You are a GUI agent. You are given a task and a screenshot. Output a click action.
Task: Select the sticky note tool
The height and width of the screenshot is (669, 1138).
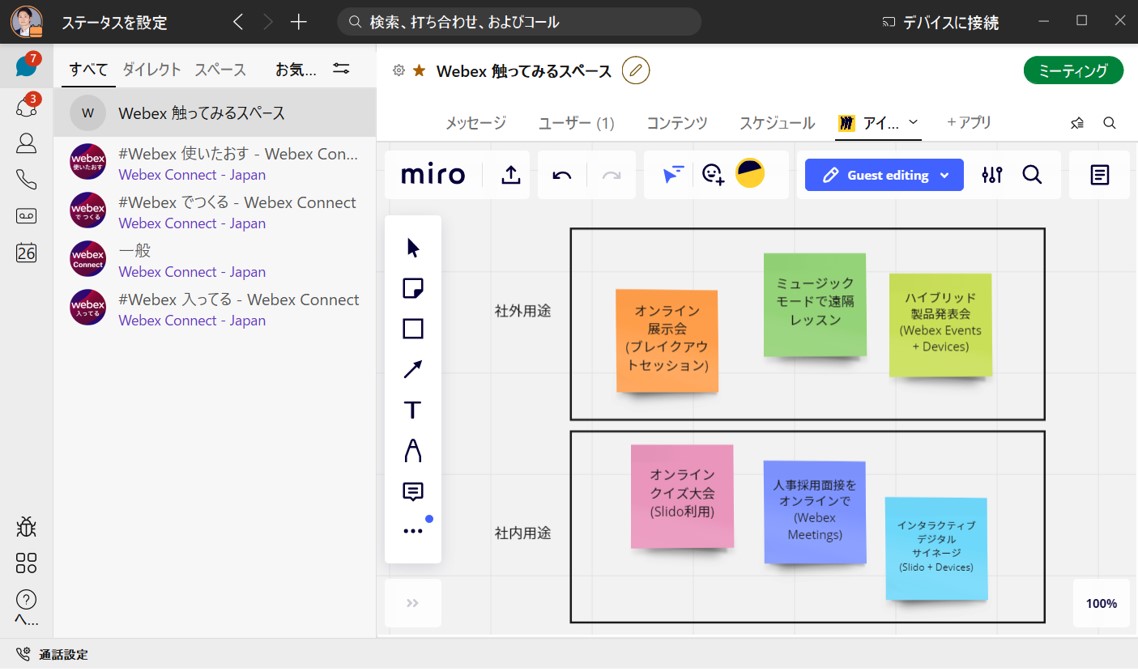click(413, 287)
